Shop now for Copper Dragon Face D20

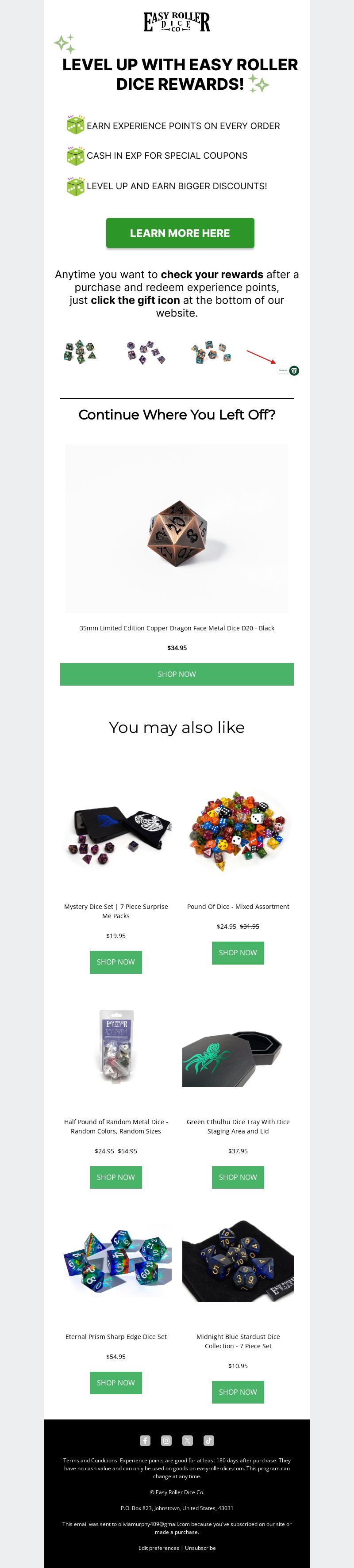tap(177, 674)
